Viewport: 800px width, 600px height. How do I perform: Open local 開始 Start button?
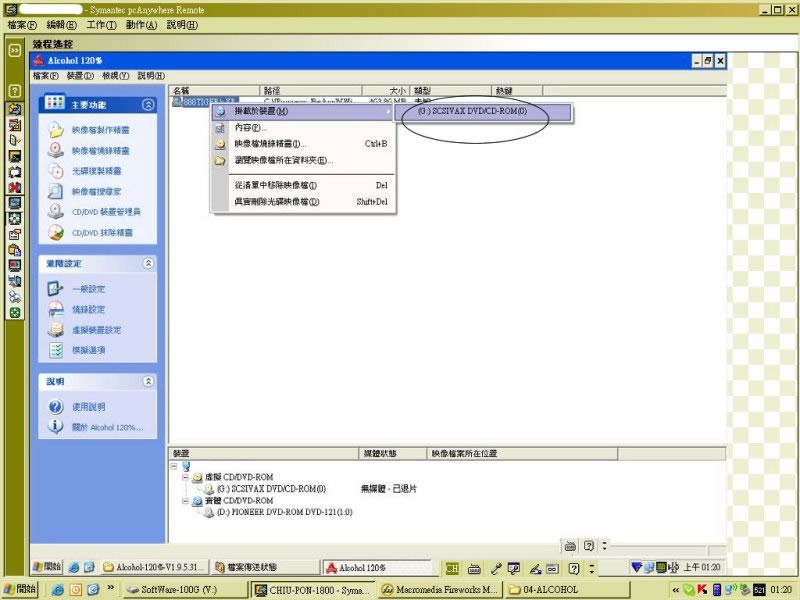point(20,589)
